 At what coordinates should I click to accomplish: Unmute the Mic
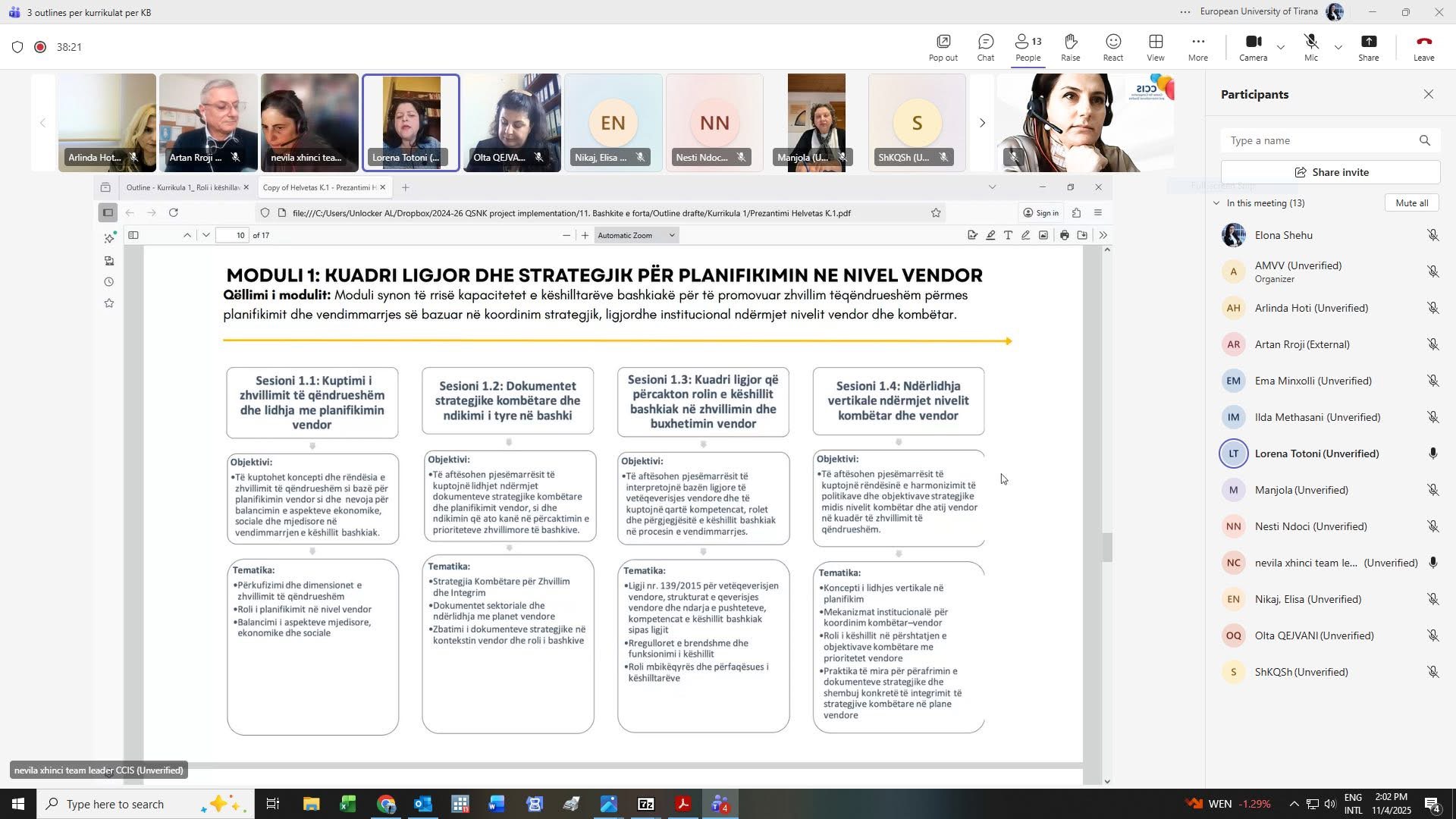point(1310,47)
